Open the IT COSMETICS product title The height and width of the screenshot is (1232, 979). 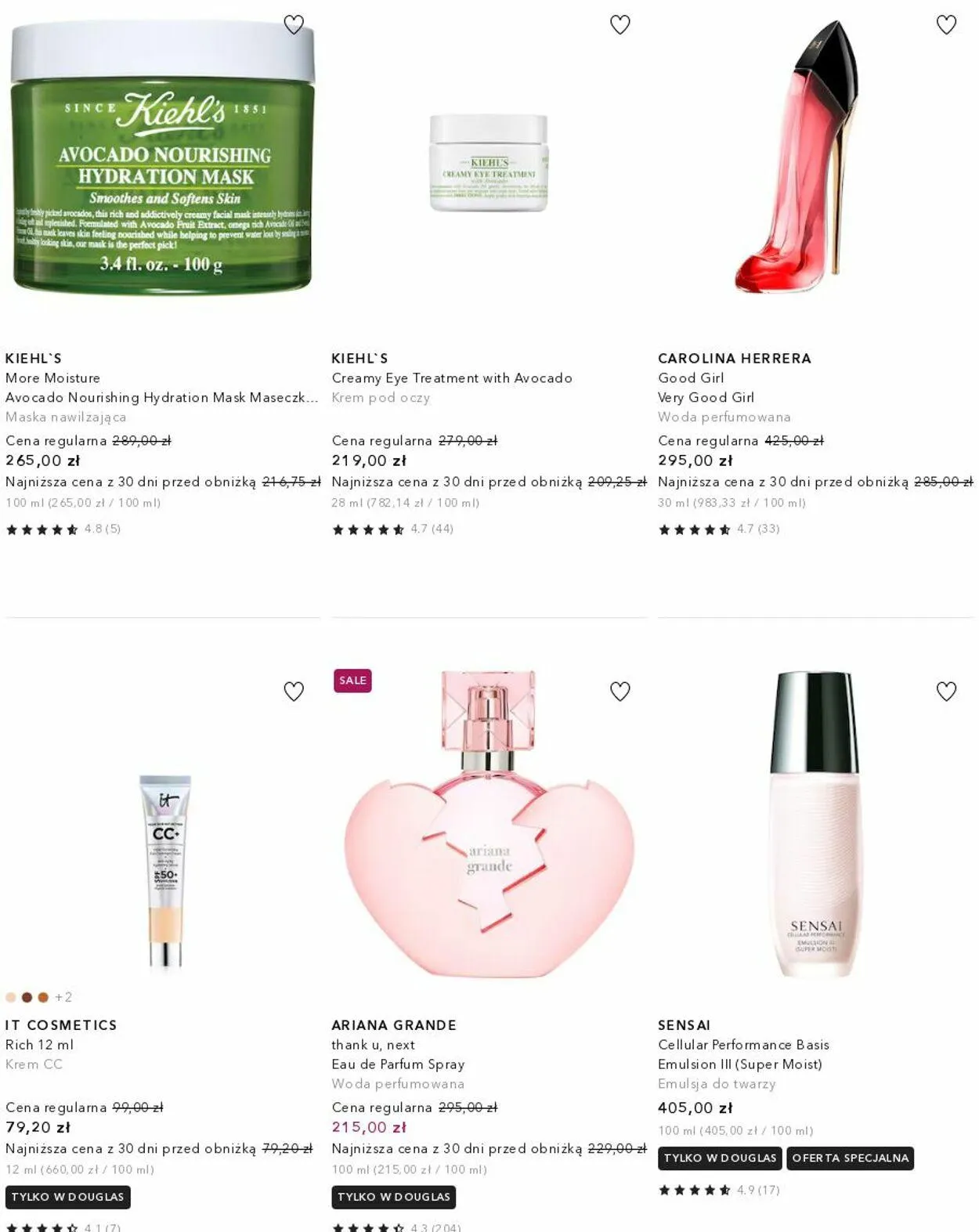pos(61,1025)
